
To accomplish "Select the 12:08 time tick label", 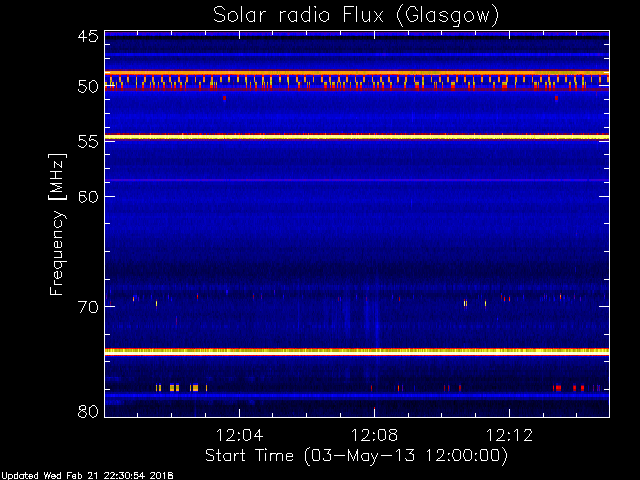I will [x=374, y=436].
